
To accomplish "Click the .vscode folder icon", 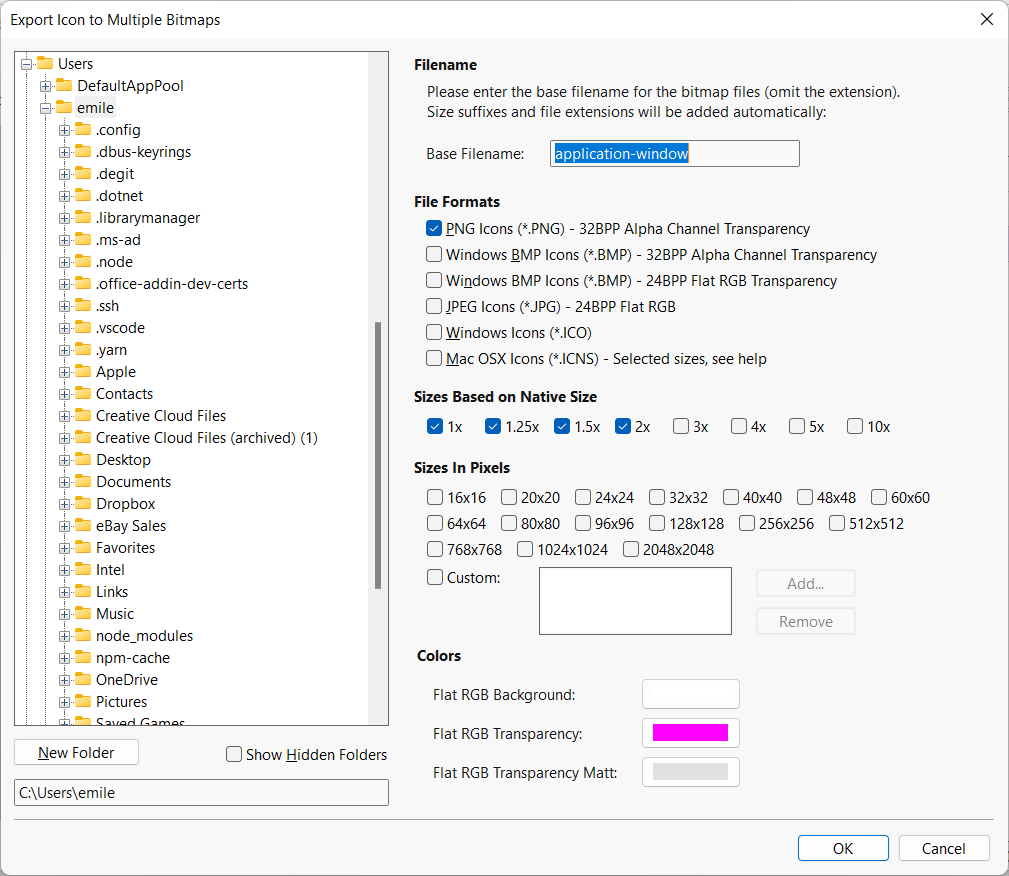I will (82, 328).
